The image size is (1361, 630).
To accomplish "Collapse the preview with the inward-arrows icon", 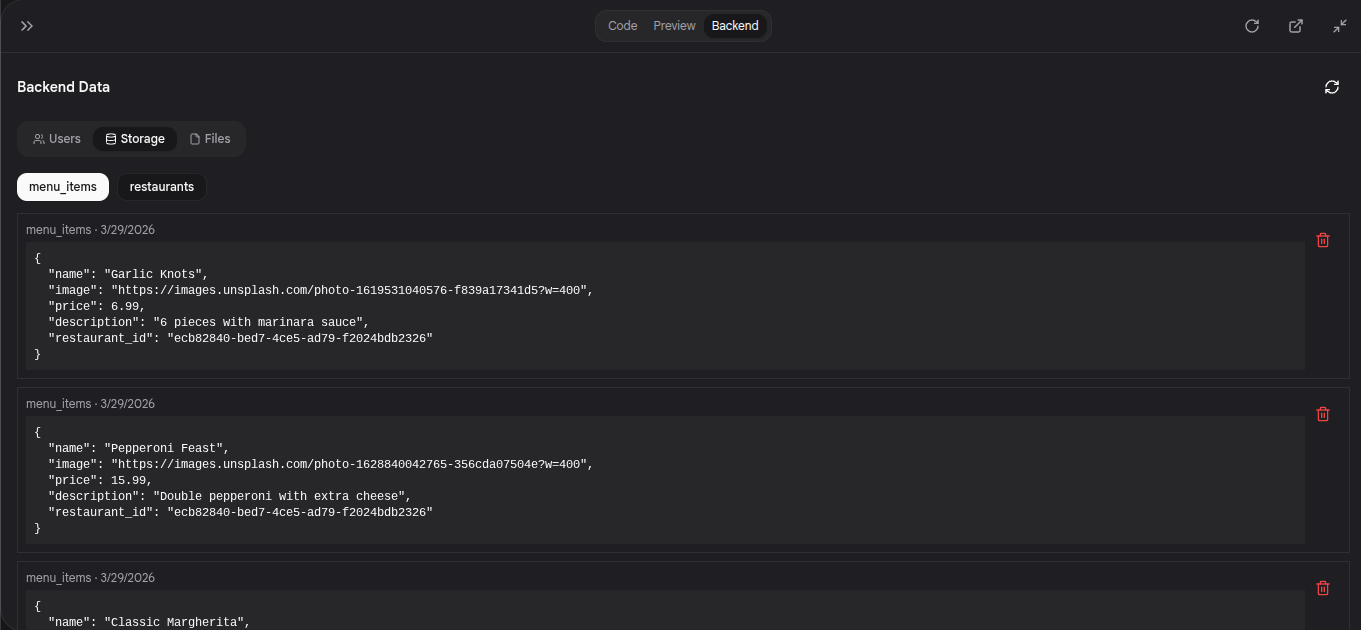I will (1339, 25).
